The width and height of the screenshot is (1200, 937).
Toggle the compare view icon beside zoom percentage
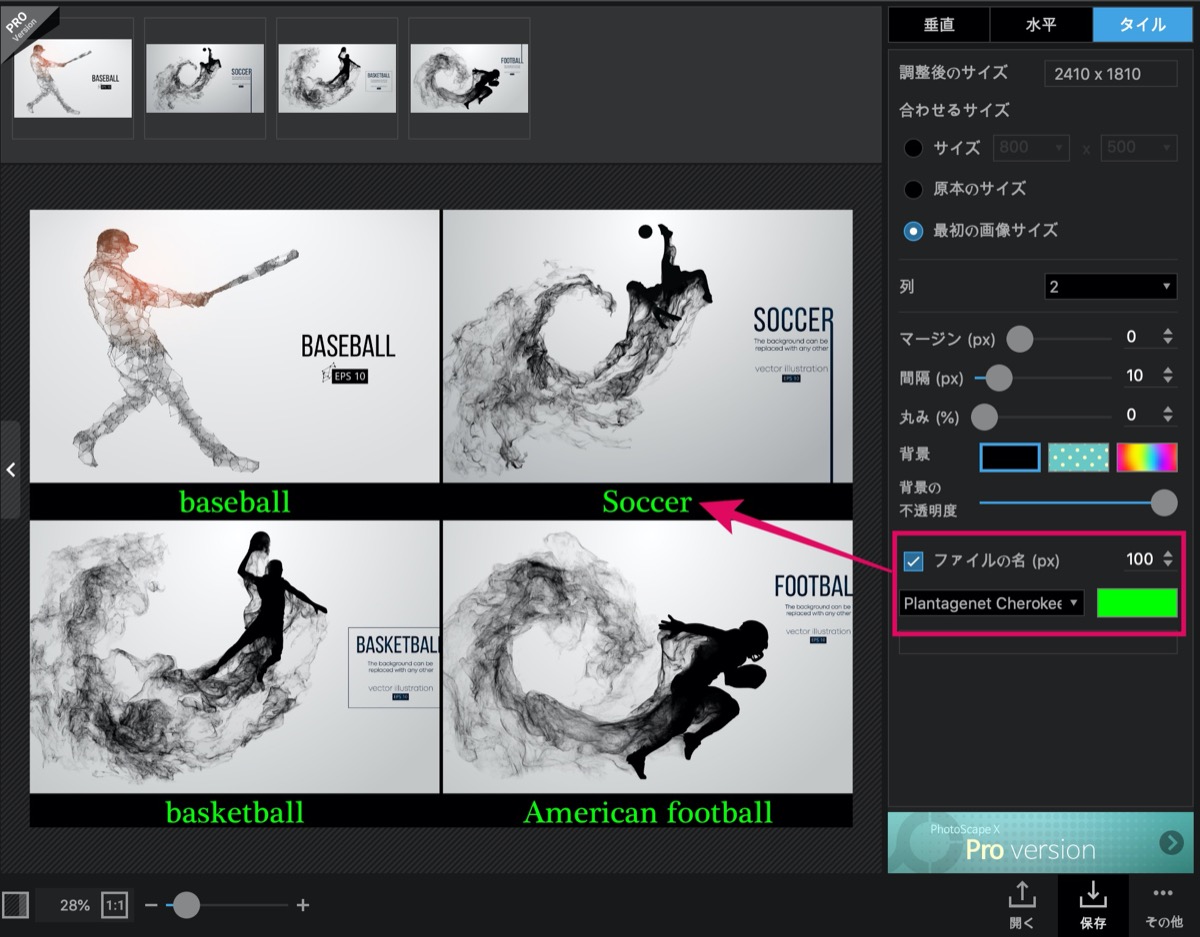click(x=15, y=905)
